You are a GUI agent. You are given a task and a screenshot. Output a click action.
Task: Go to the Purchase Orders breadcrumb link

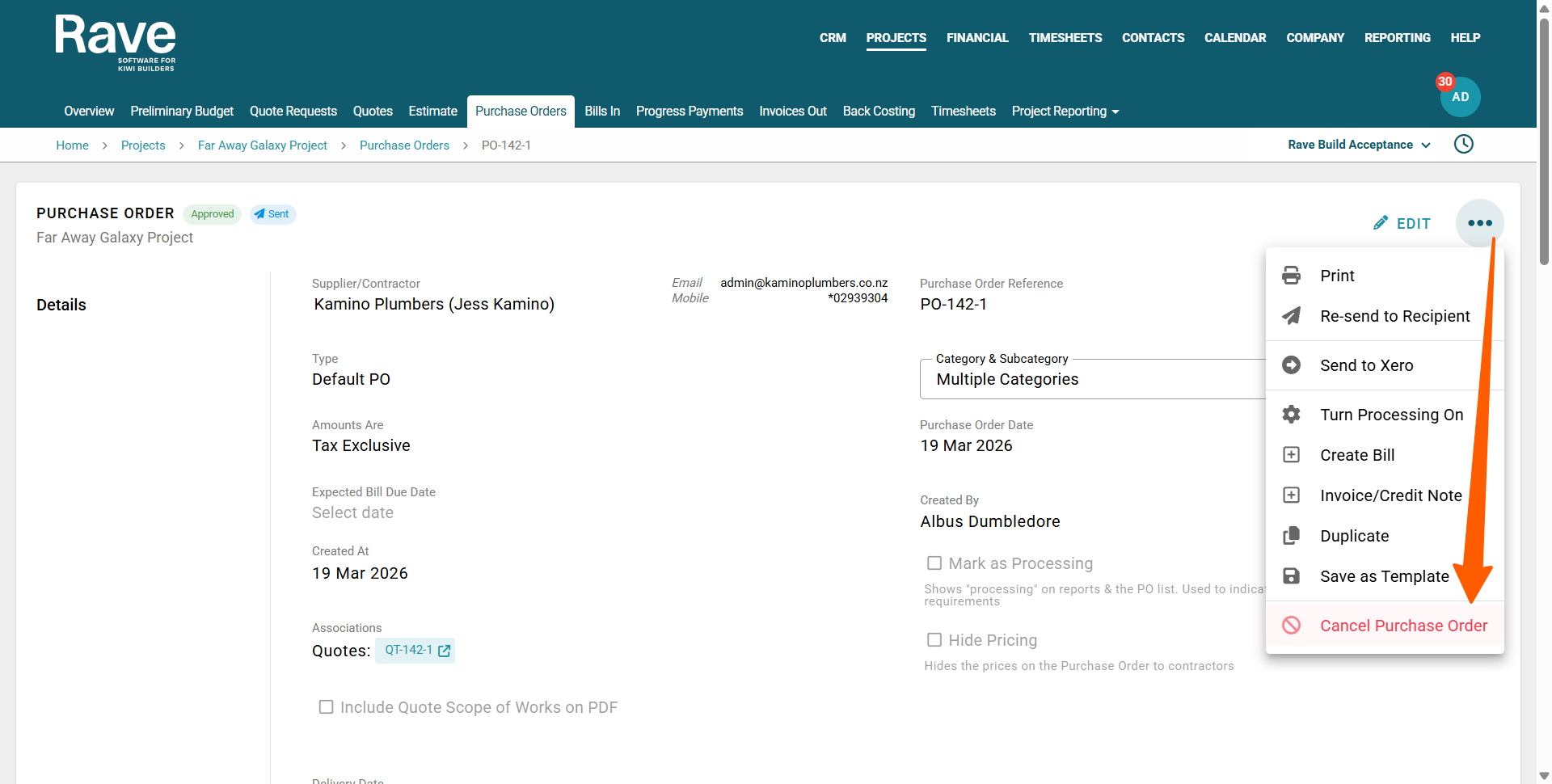(x=404, y=145)
